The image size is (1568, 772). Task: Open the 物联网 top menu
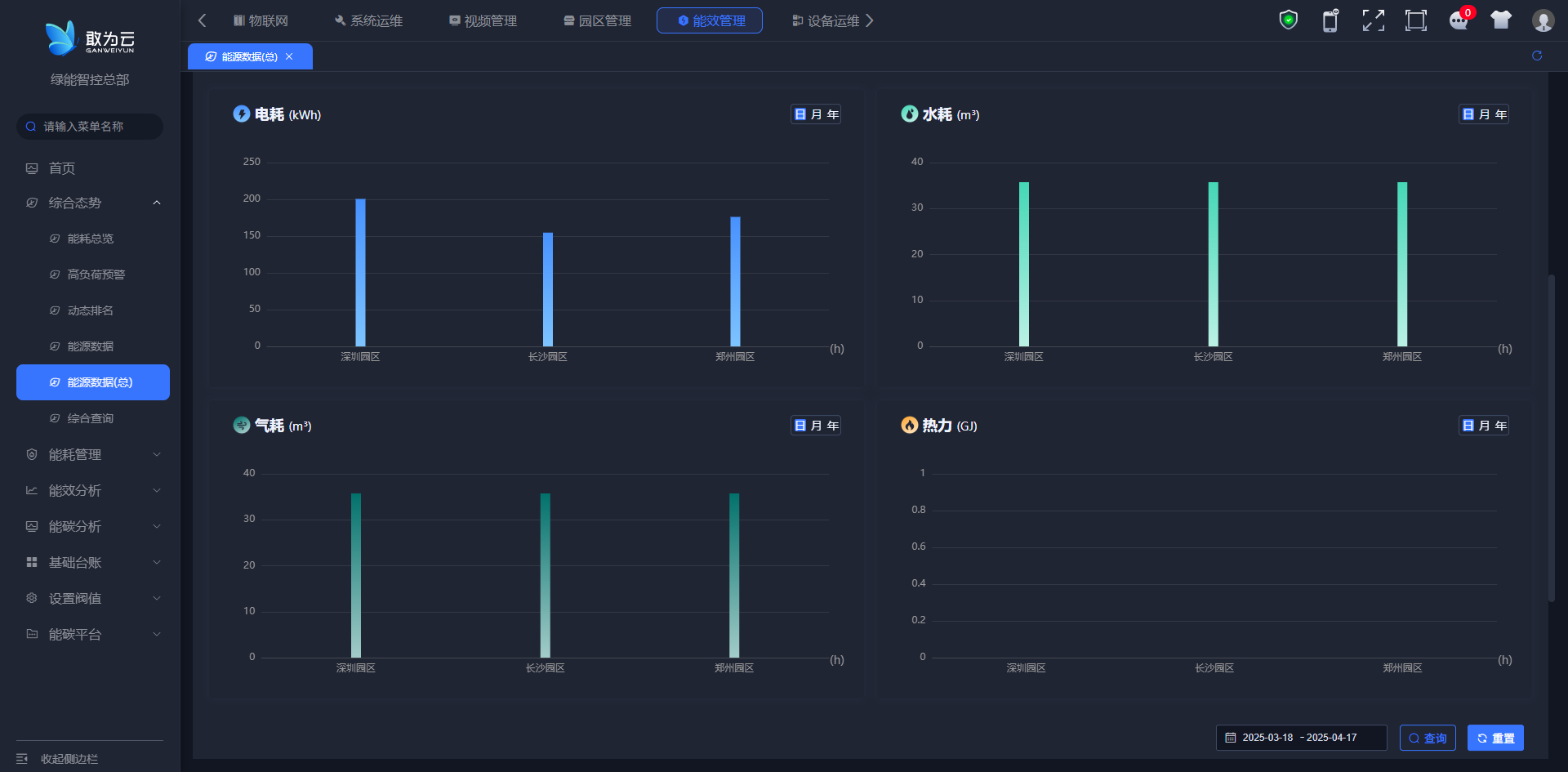click(x=261, y=20)
